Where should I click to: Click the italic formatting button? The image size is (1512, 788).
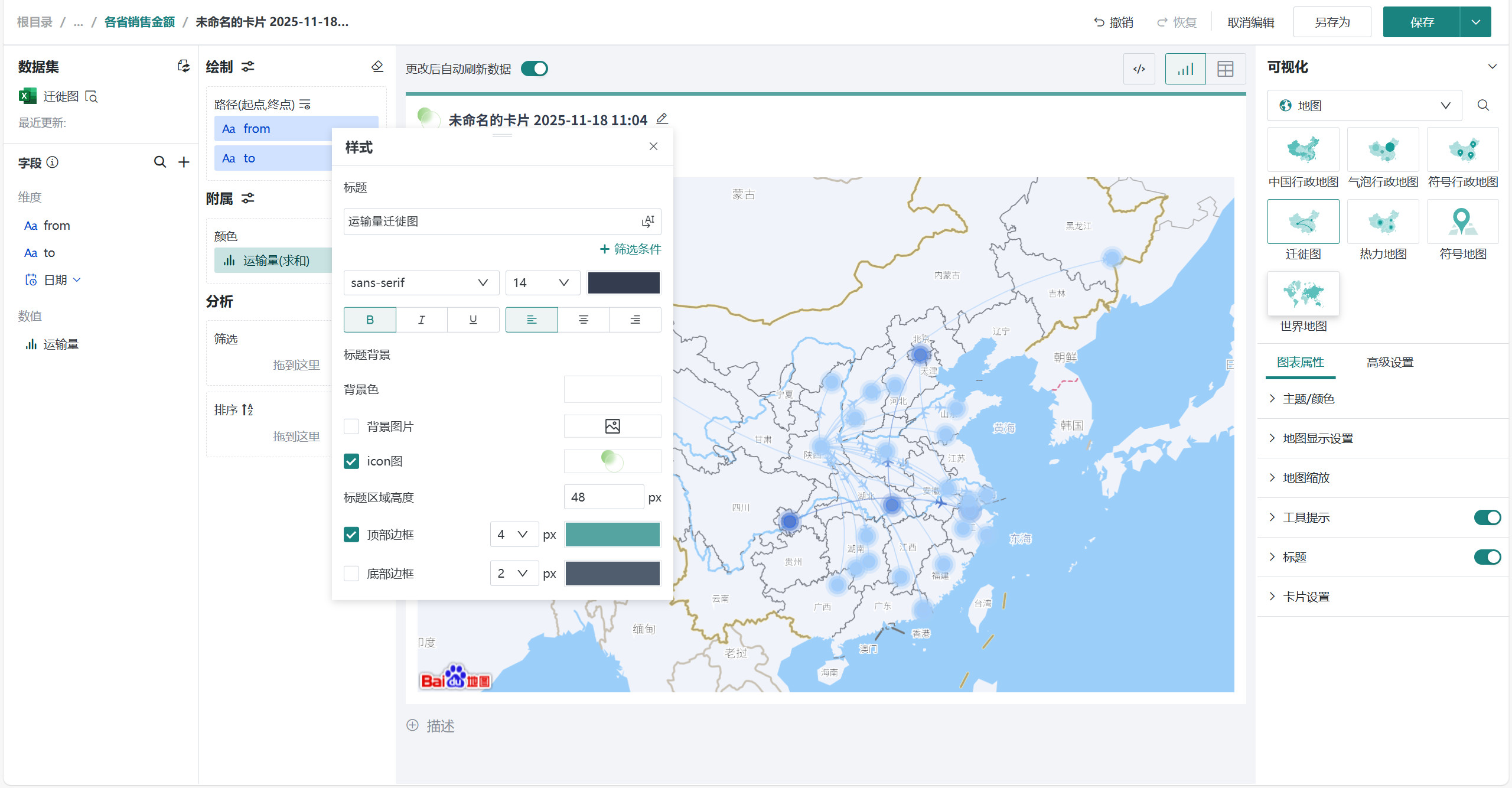coord(421,320)
